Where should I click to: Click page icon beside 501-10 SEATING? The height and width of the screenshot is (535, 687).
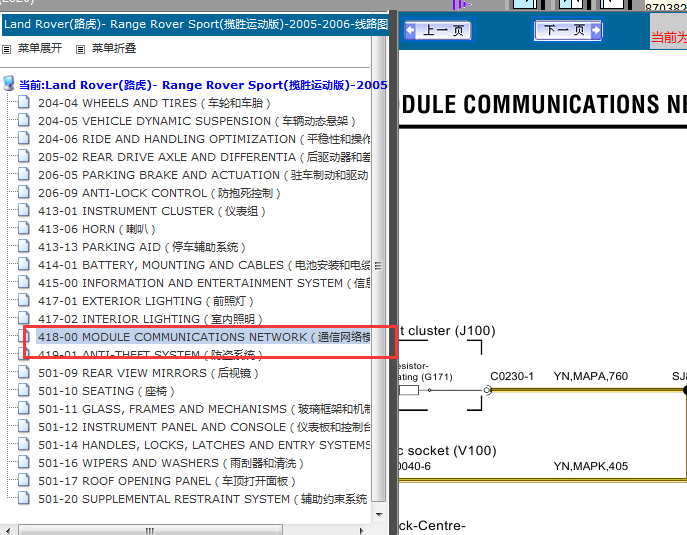24,390
